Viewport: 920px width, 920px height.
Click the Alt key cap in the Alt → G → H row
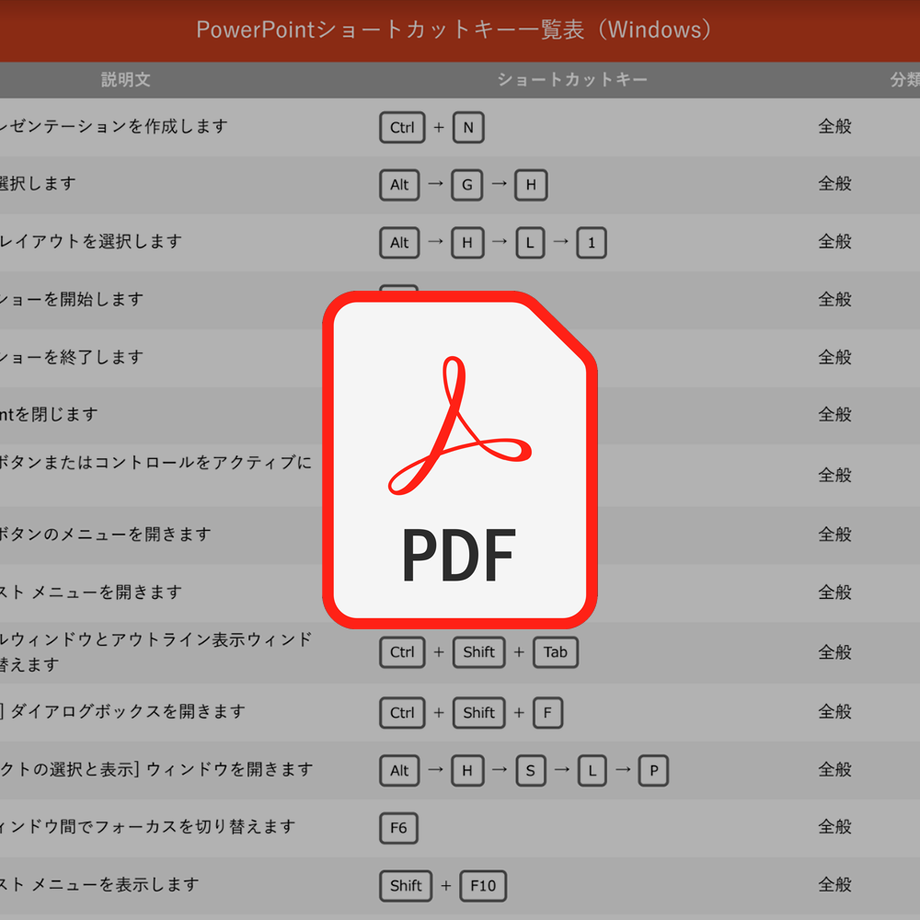[399, 185]
